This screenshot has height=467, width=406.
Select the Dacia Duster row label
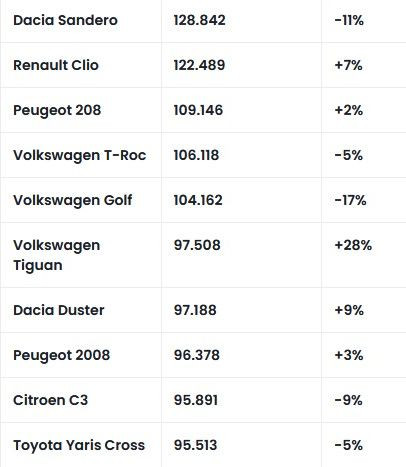click(59, 310)
